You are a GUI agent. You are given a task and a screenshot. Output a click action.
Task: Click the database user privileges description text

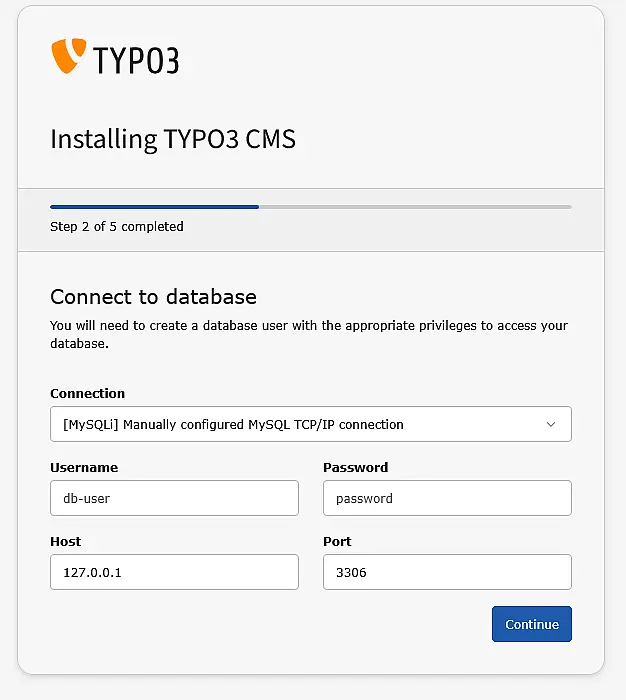(x=309, y=334)
